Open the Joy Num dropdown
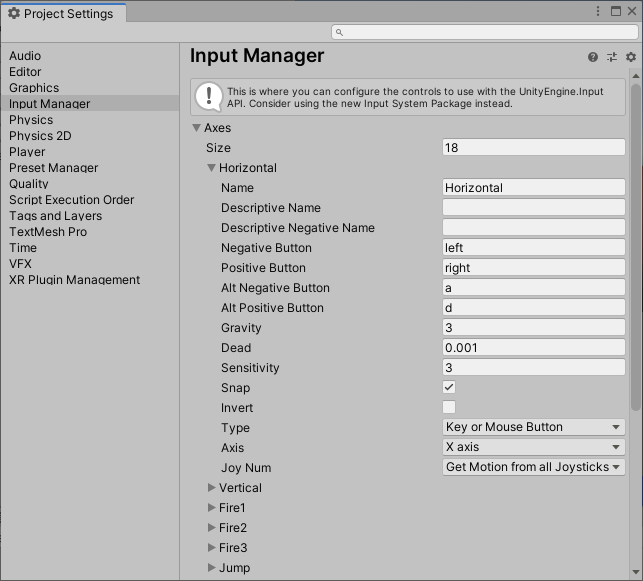The image size is (643, 581). pyautogui.click(x=534, y=467)
